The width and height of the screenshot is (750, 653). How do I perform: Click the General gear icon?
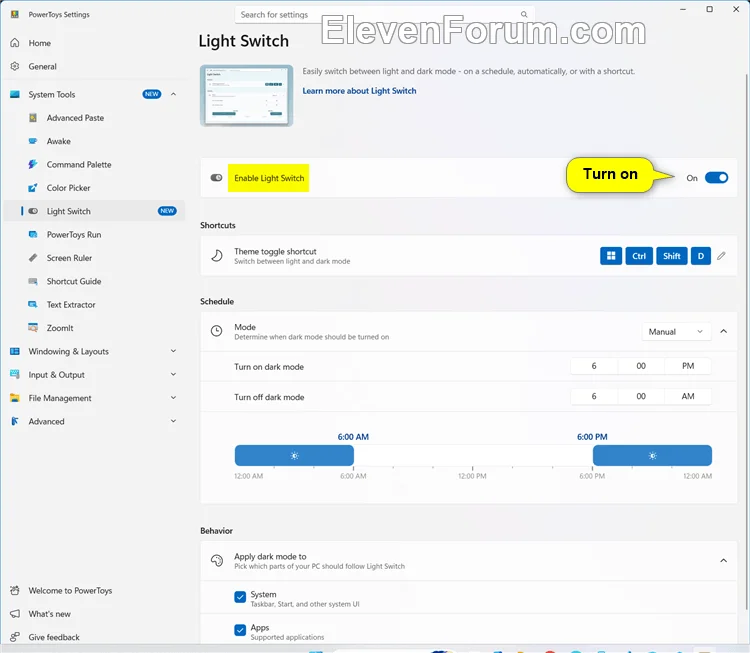15,66
